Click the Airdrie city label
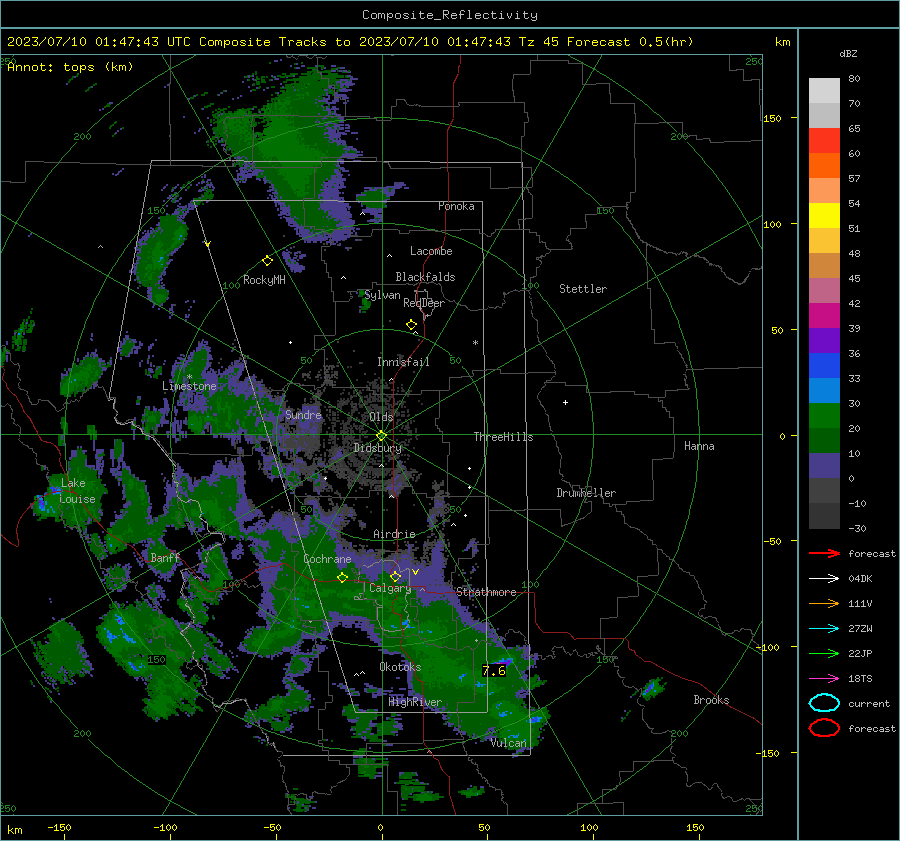The image size is (900, 841). point(394,534)
